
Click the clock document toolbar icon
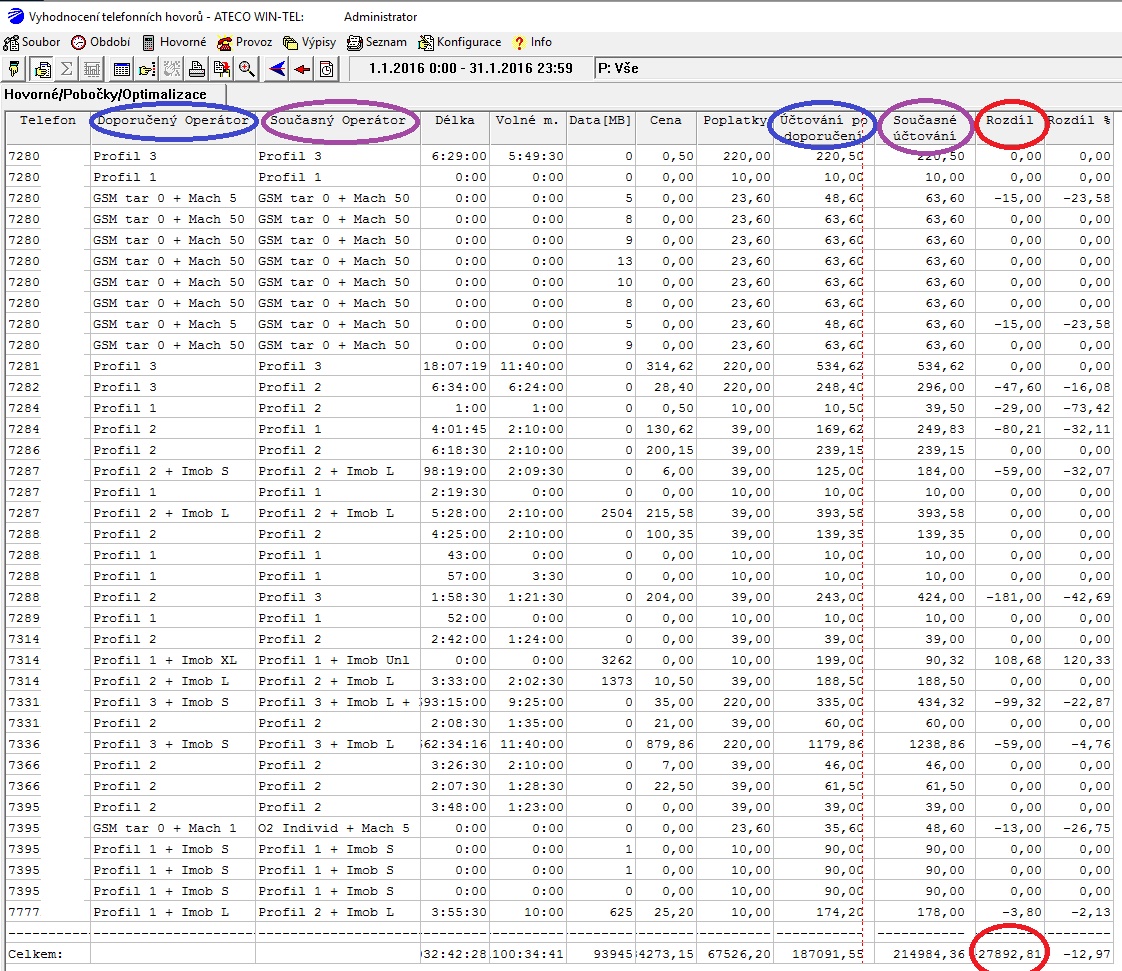pos(326,69)
